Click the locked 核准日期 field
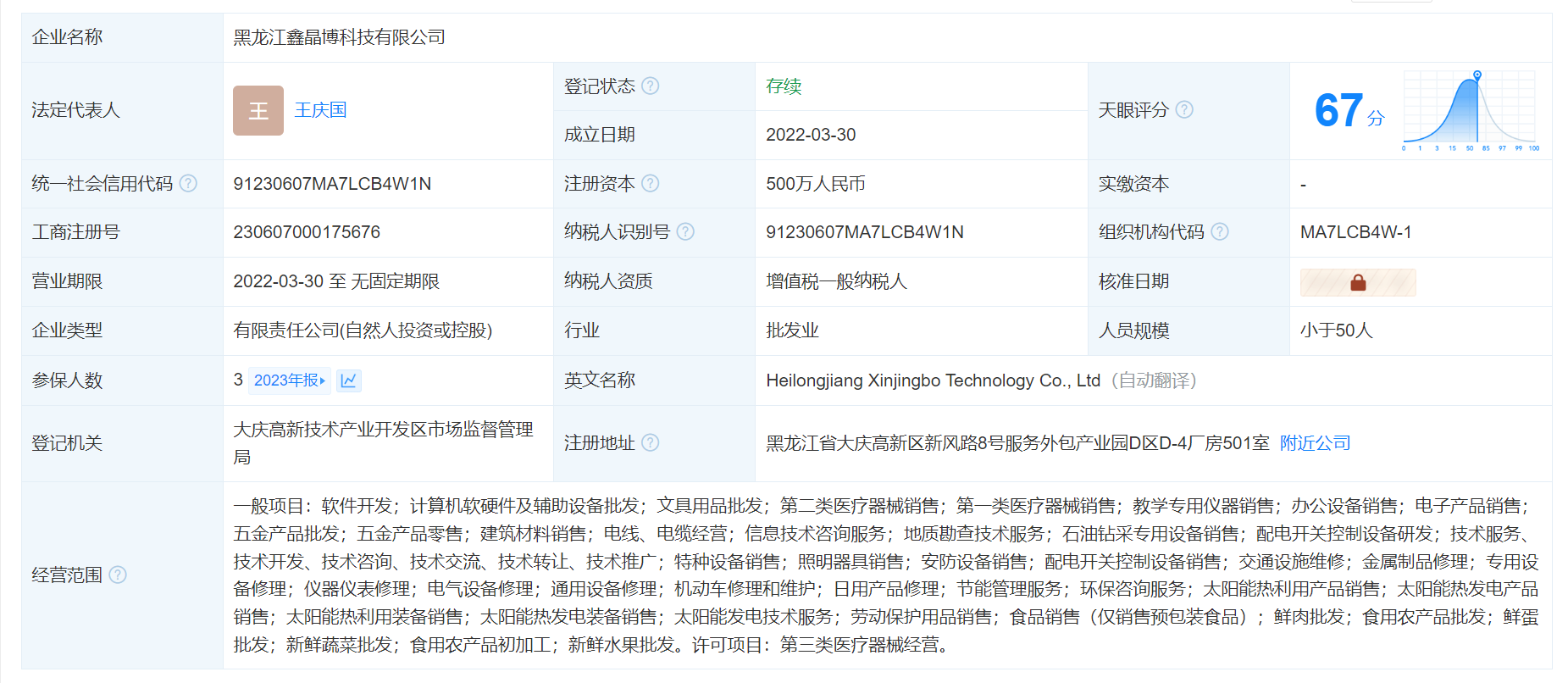Viewport: 1568px width, 683px height. pos(1357,282)
